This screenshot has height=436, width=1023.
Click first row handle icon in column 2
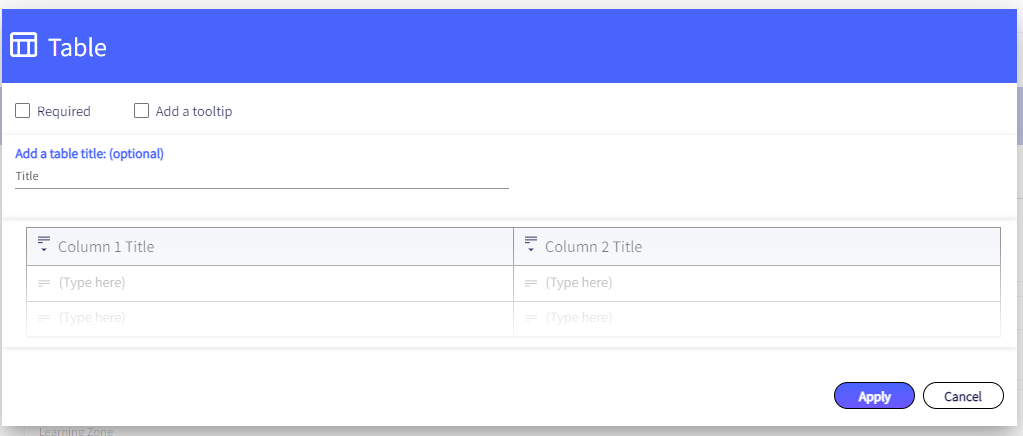(531, 283)
